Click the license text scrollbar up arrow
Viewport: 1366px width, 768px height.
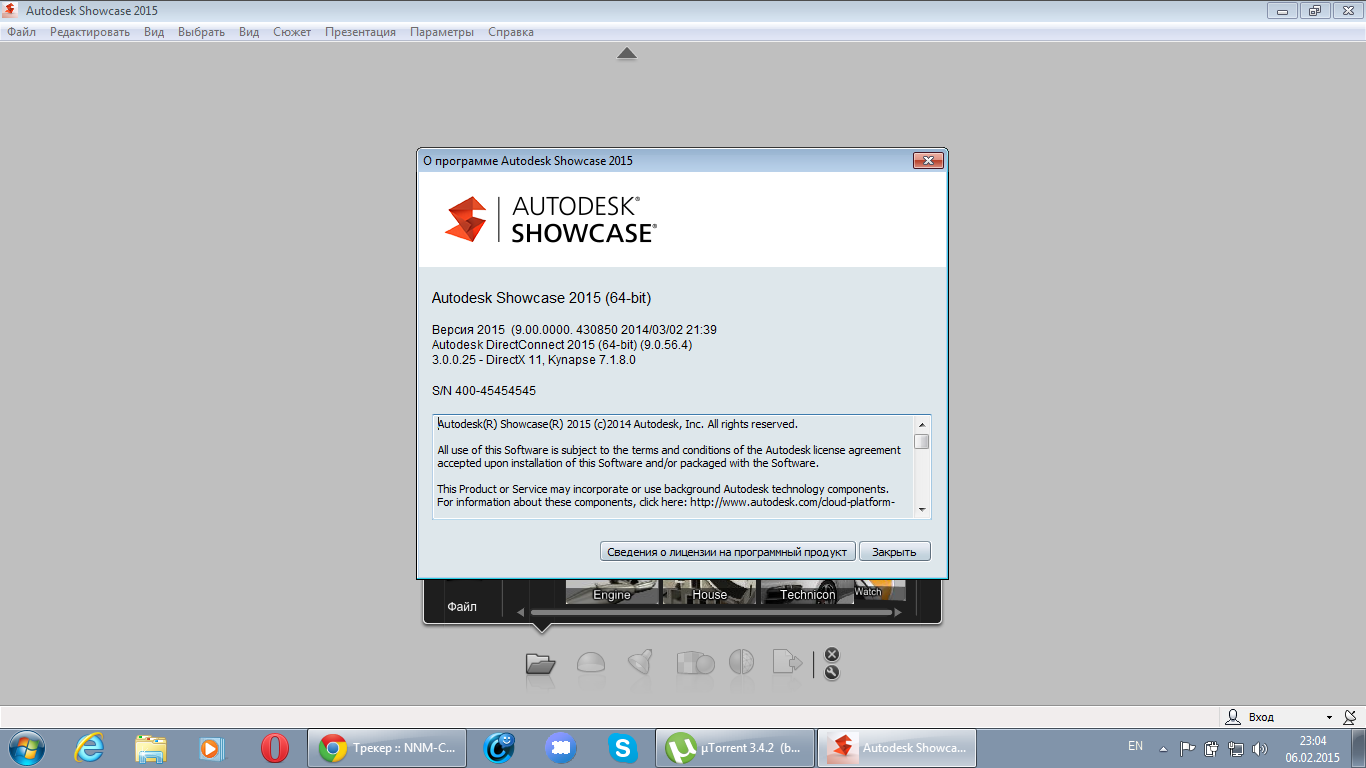(922, 424)
